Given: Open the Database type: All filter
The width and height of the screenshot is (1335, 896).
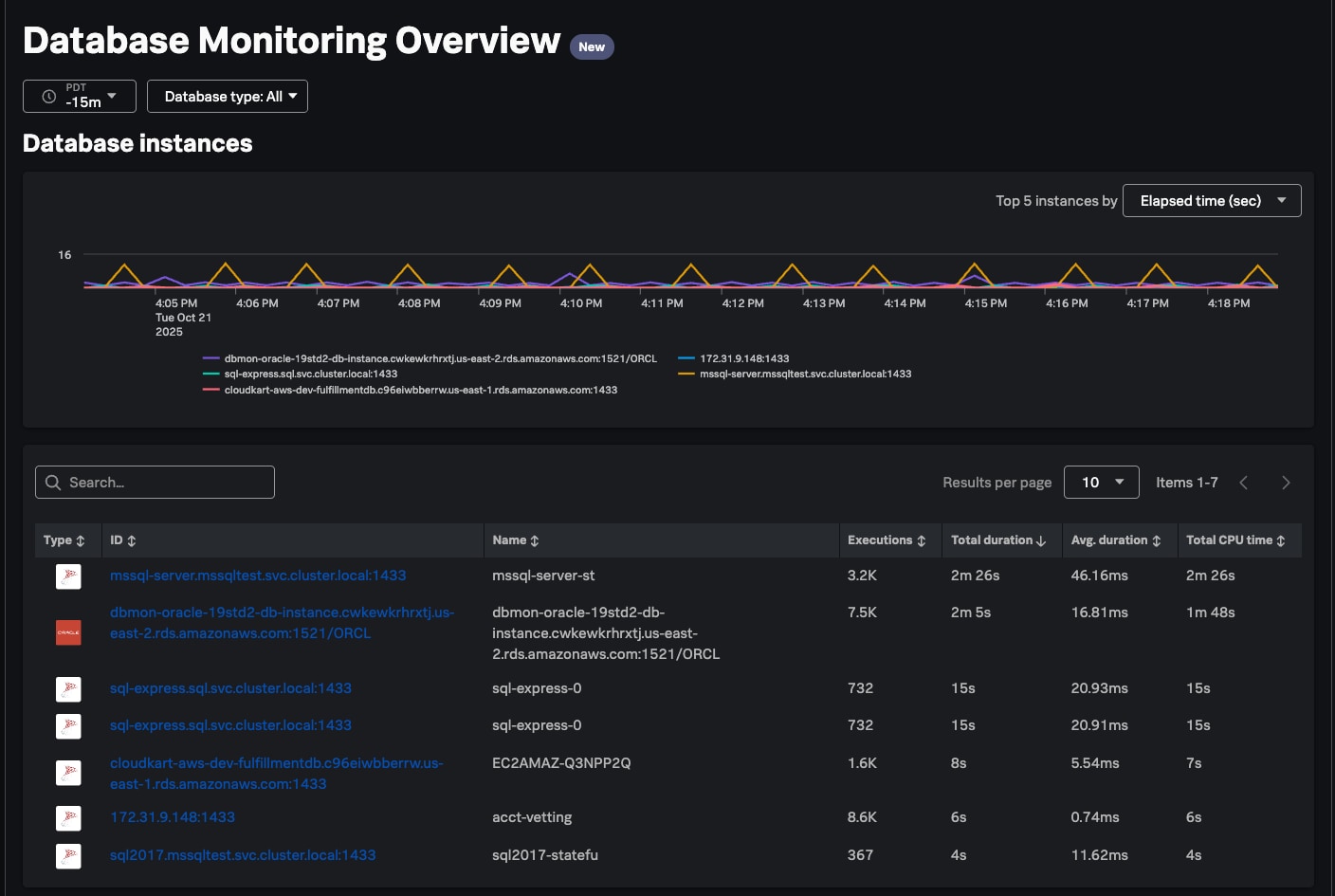Looking at the screenshot, I should point(228,96).
